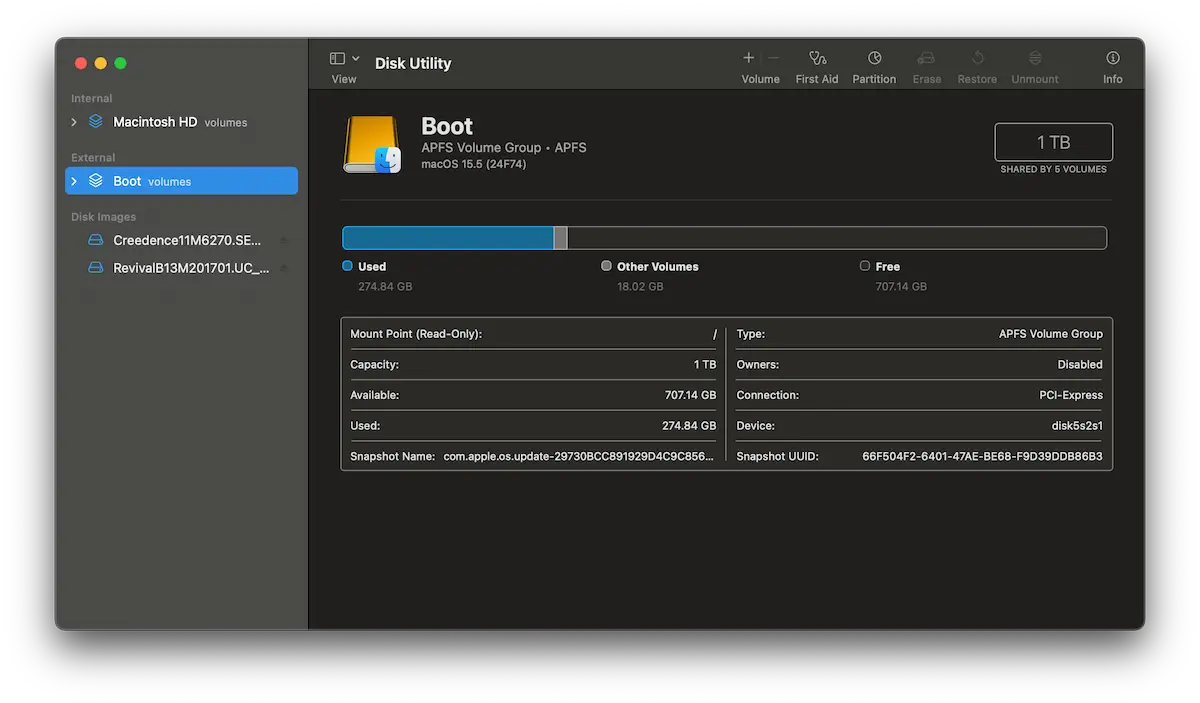The width and height of the screenshot is (1200, 703).
Task: Click the Available row's 707.14 GB value
Action: coord(691,395)
